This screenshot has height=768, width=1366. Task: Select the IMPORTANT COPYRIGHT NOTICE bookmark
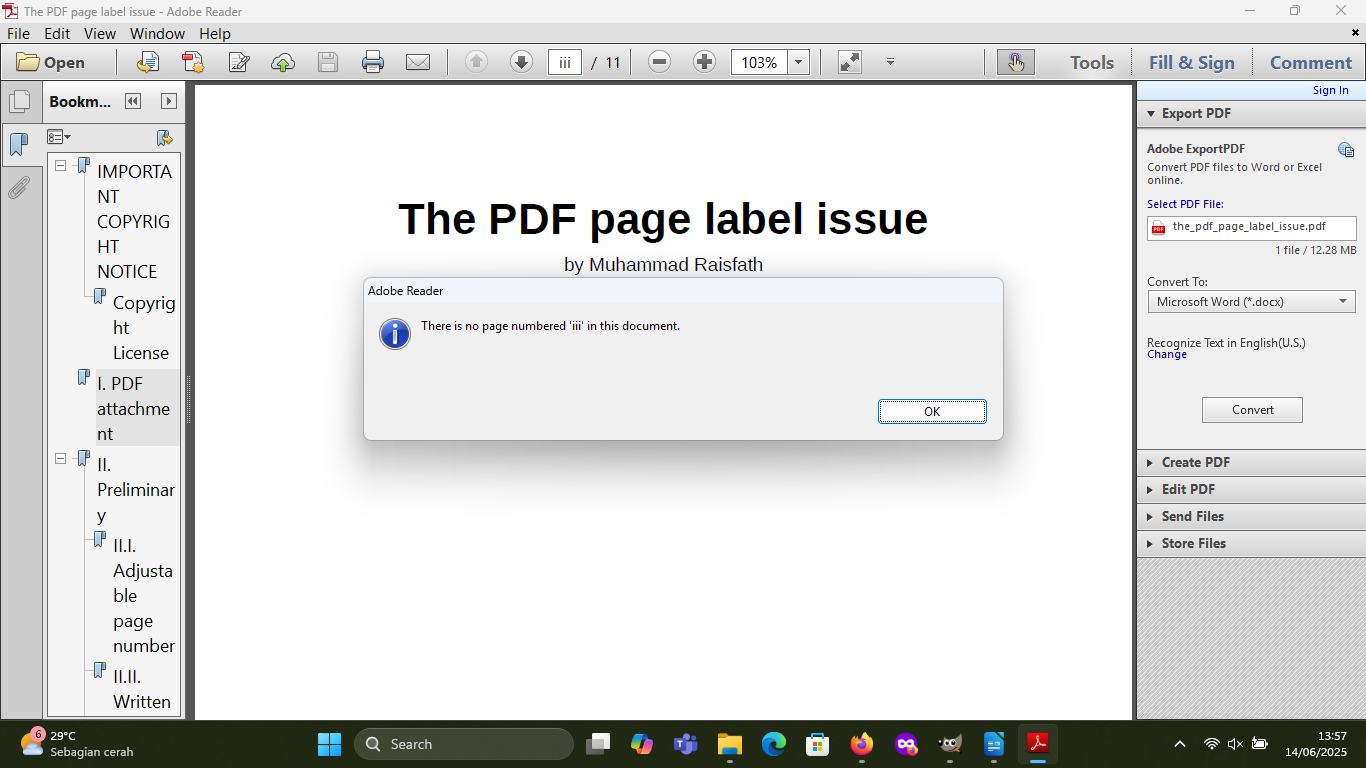point(134,221)
